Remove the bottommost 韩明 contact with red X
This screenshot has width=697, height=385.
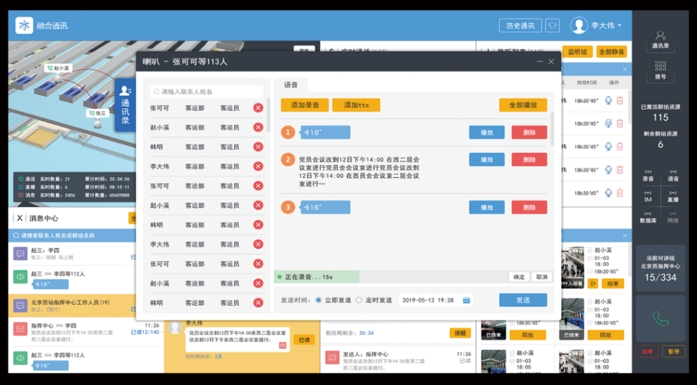click(258, 303)
